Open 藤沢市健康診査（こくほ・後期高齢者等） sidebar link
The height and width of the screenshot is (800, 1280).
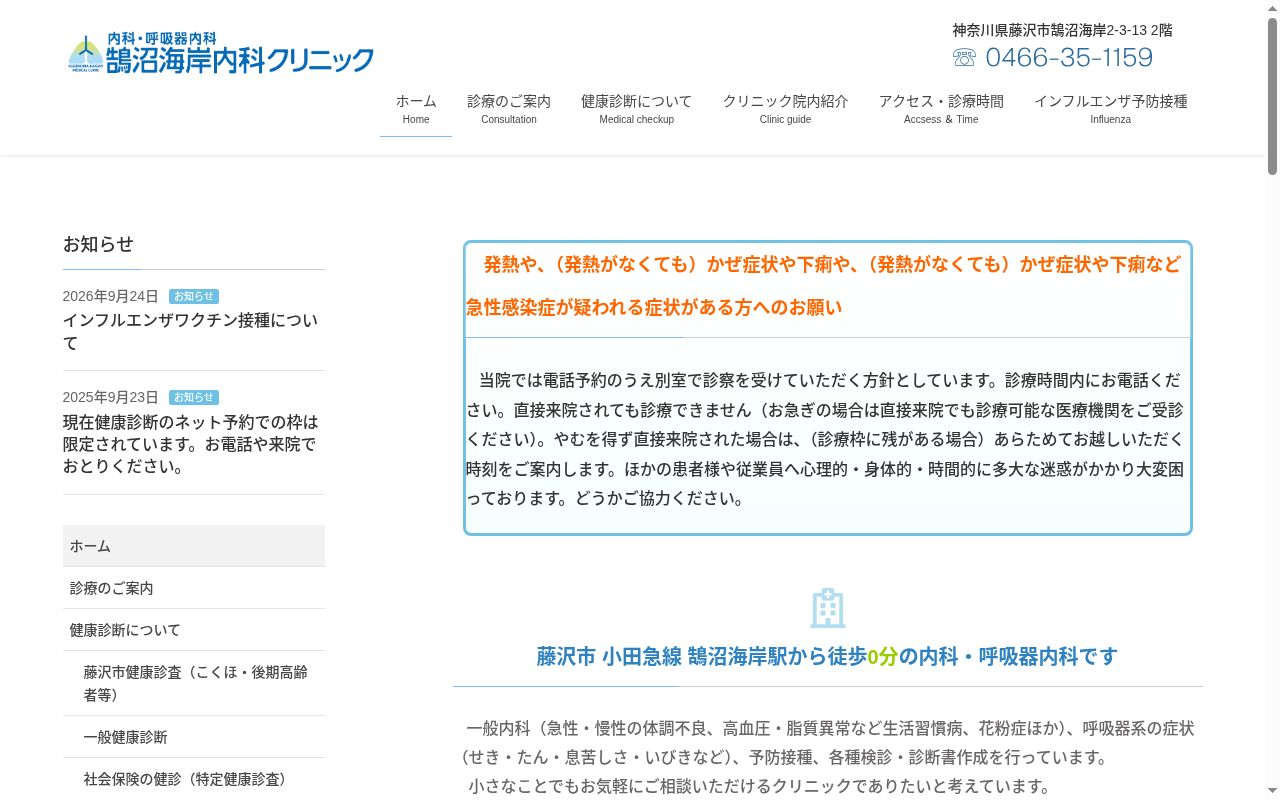tap(194, 683)
